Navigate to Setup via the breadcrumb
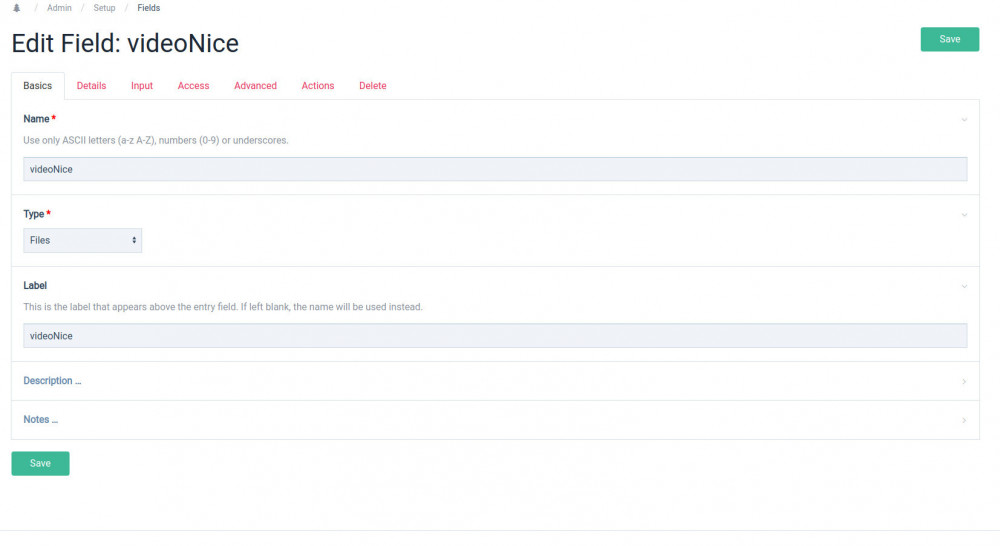1000x546 pixels. click(x=104, y=8)
